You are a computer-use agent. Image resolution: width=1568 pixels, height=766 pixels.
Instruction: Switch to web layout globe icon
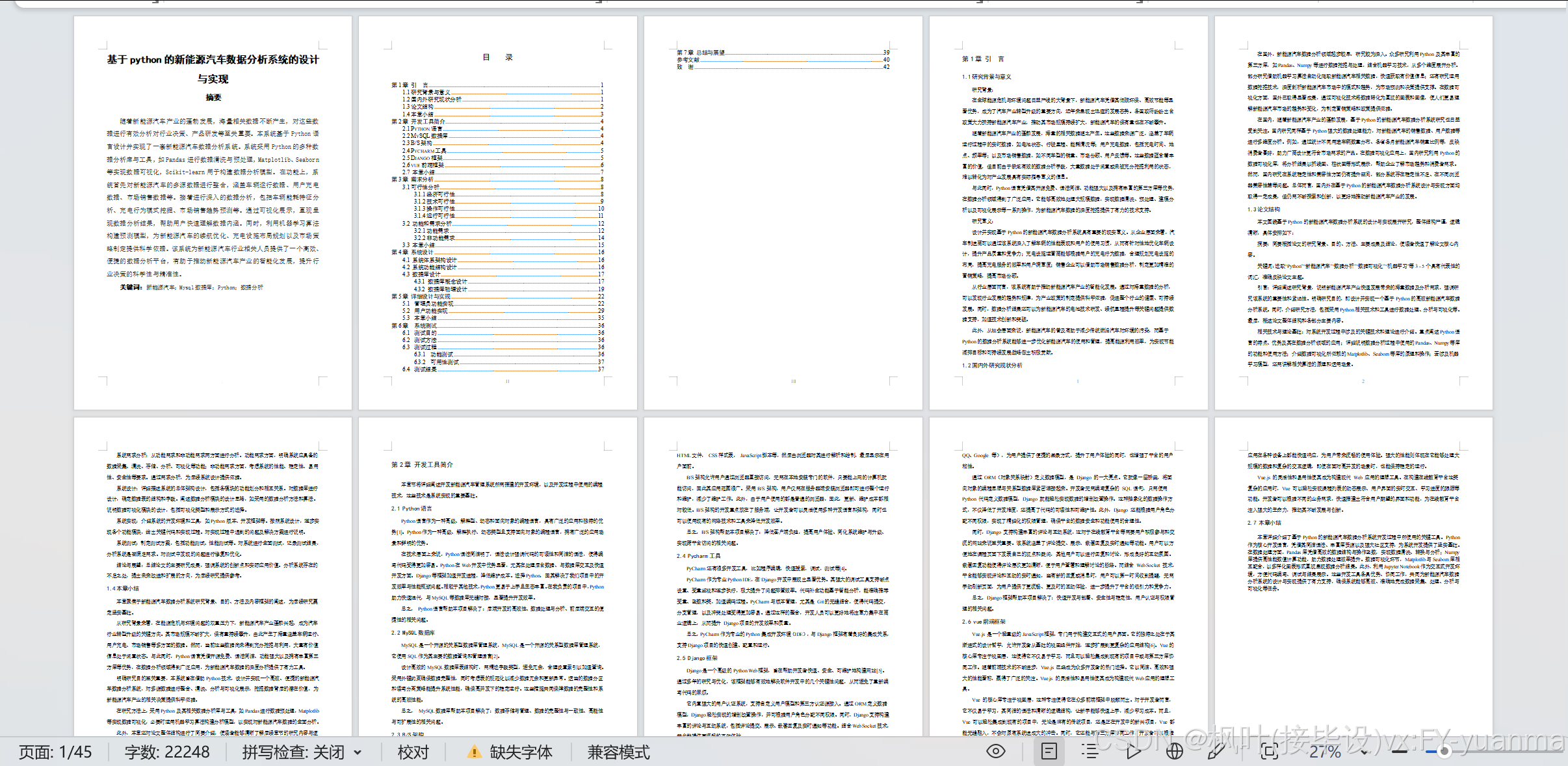1174,752
